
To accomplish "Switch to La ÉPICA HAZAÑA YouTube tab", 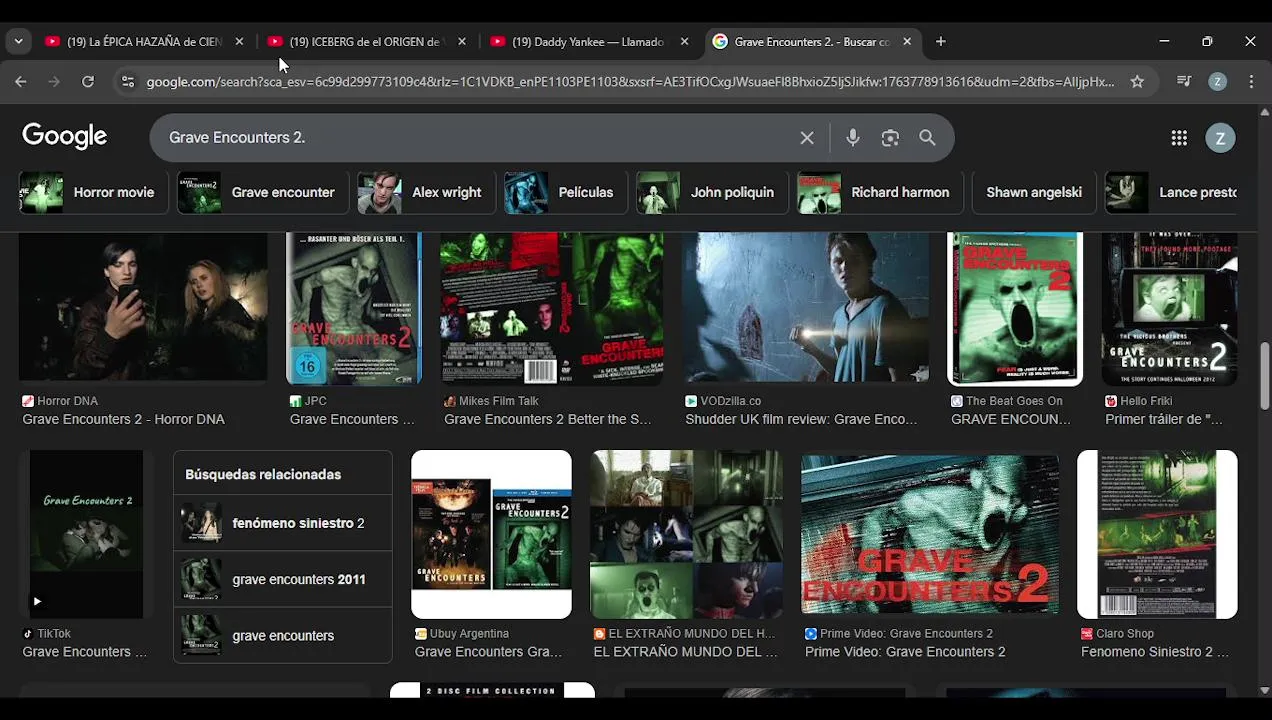I will (x=143, y=42).
